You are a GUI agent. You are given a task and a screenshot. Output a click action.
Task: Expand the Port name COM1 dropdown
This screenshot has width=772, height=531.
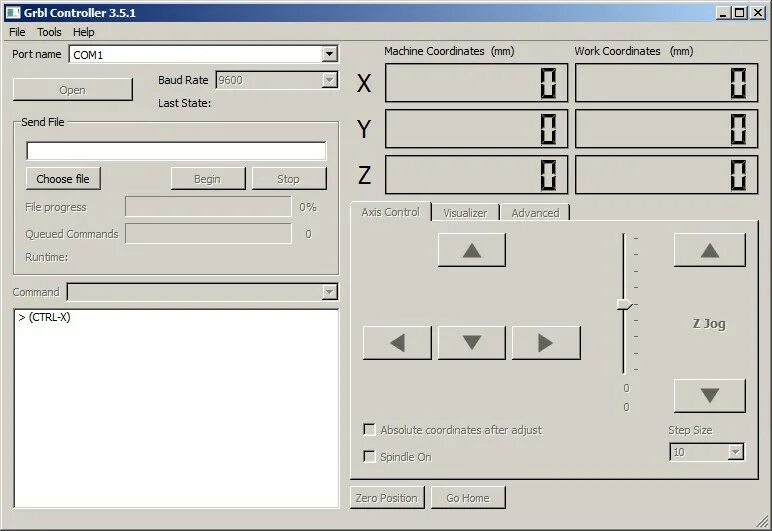coord(329,54)
